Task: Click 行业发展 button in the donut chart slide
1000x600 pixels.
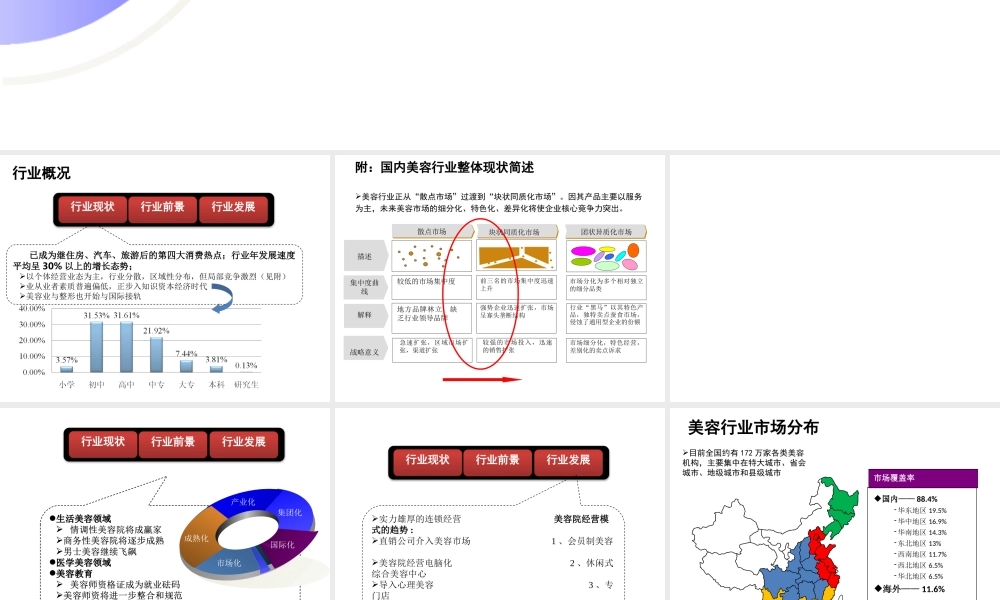Action: [x=244, y=443]
